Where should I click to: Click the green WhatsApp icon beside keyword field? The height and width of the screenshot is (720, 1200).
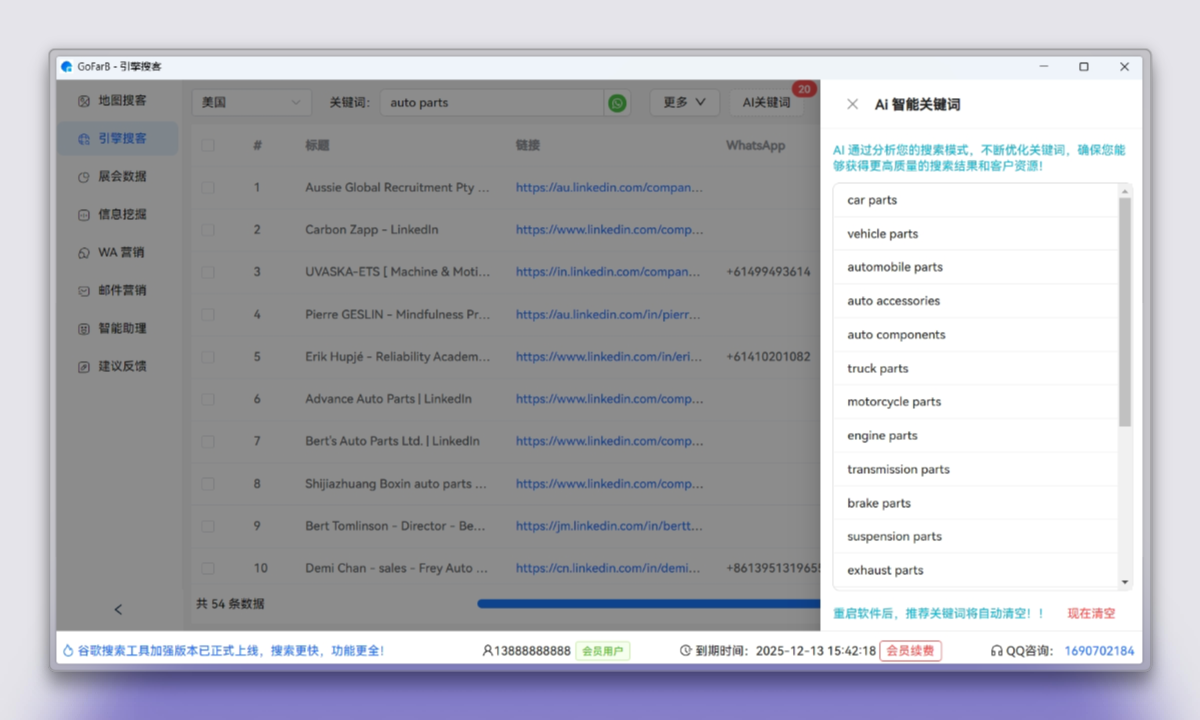(x=617, y=103)
